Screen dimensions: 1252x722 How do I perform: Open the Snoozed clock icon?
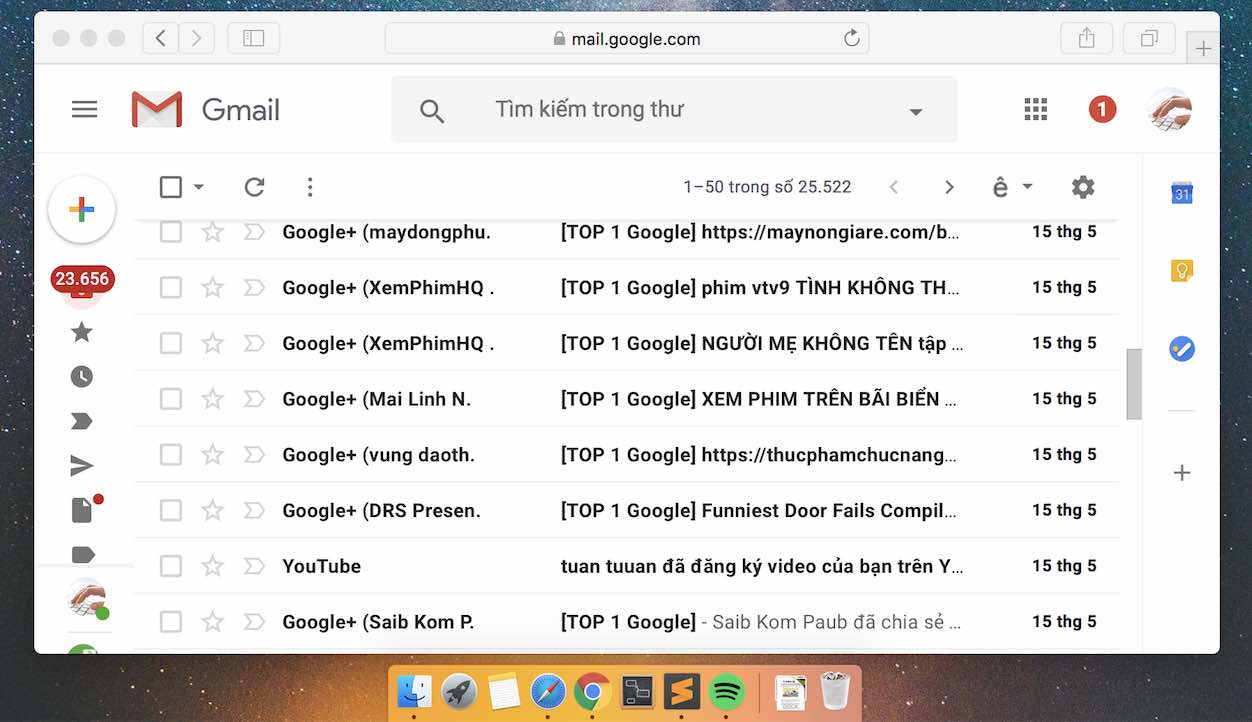82,377
